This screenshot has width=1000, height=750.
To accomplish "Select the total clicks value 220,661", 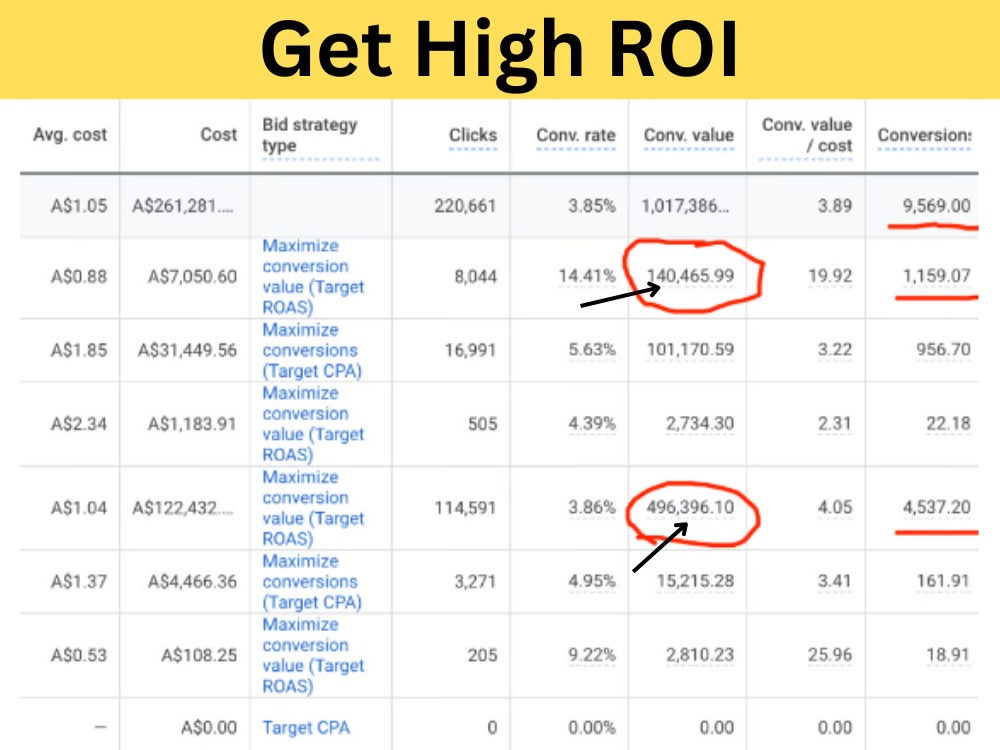I will (465, 205).
